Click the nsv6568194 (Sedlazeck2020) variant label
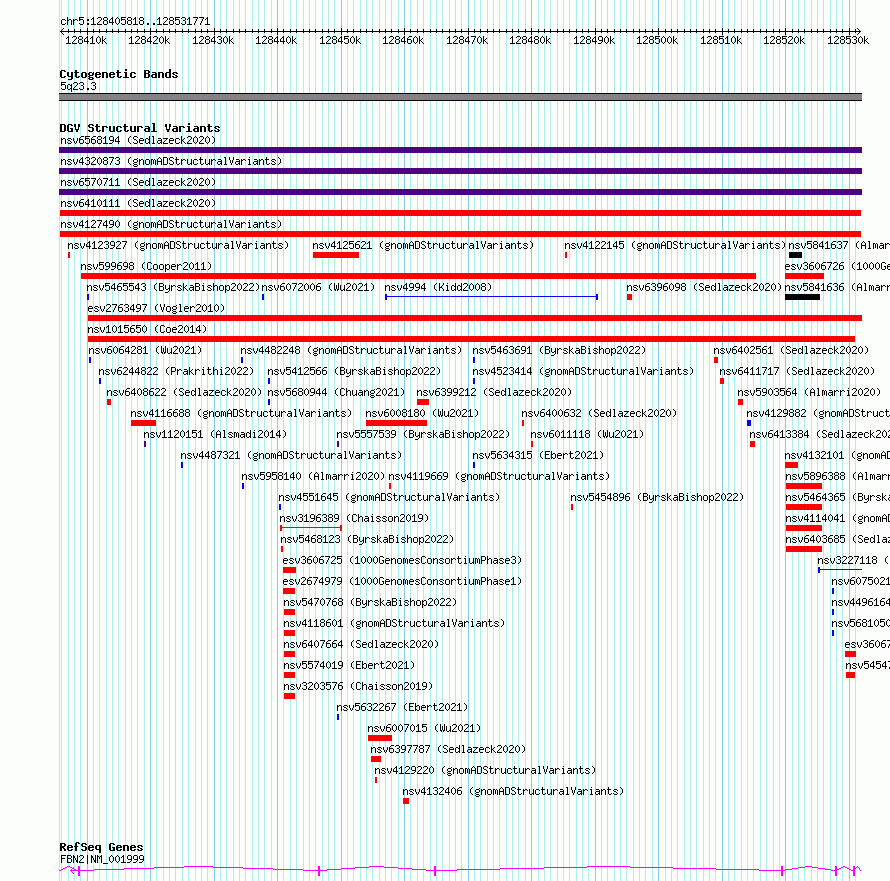890x881 pixels. 138,140
